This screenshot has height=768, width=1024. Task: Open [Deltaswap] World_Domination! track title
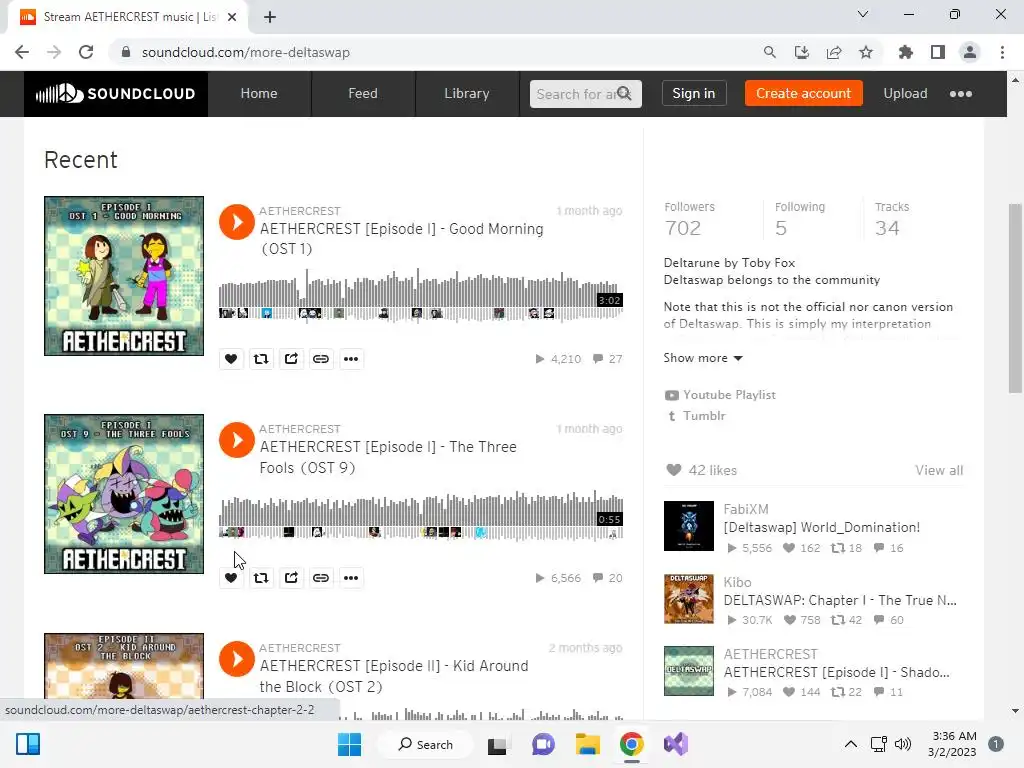pos(822,528)
